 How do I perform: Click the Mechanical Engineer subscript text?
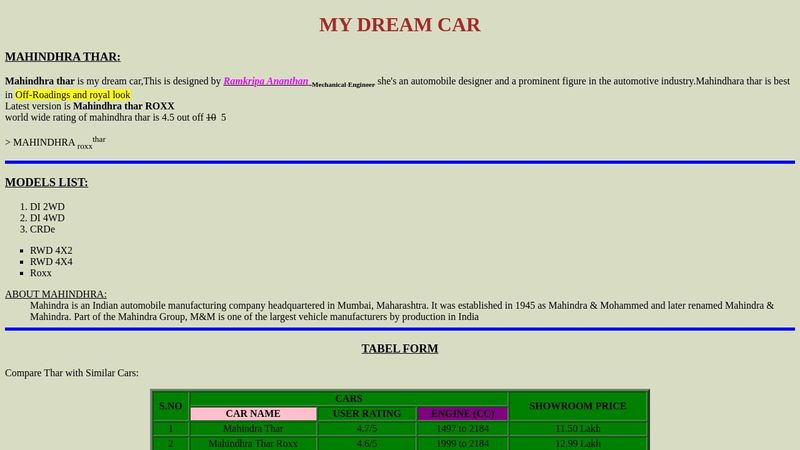343,85
